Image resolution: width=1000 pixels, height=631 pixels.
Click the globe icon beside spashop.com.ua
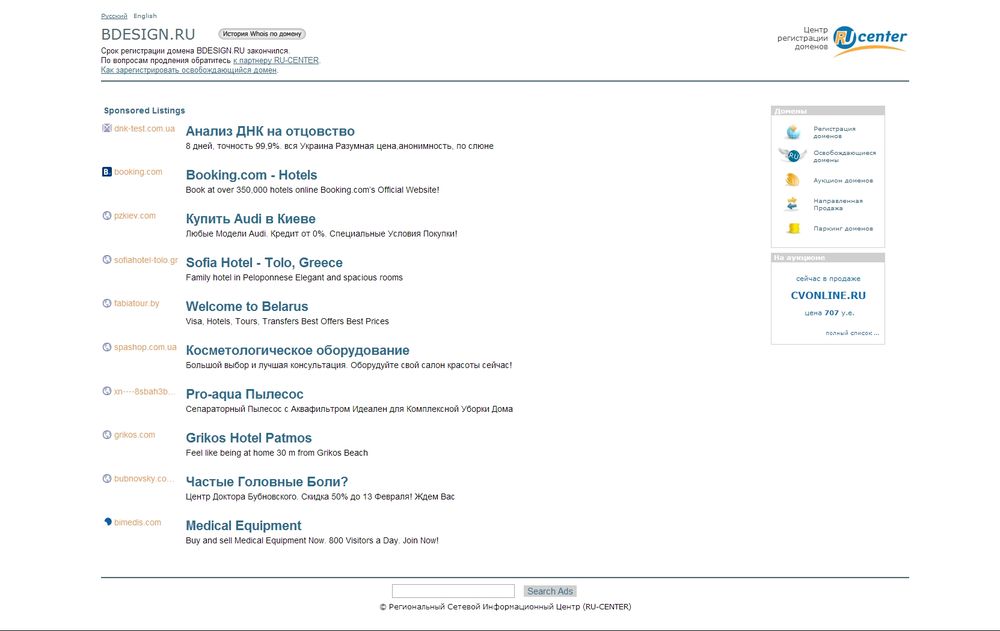pos(107,347)
